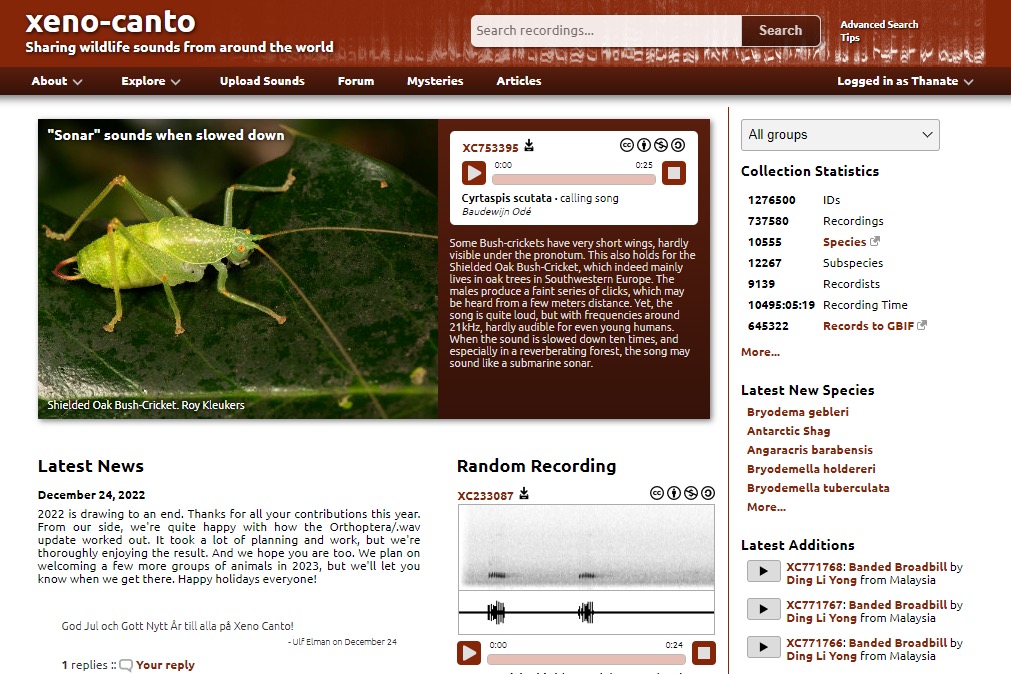Click the external link icon beside Species
The height and width of the screenshot is (674, 1011).
click(x=875, y=241)
